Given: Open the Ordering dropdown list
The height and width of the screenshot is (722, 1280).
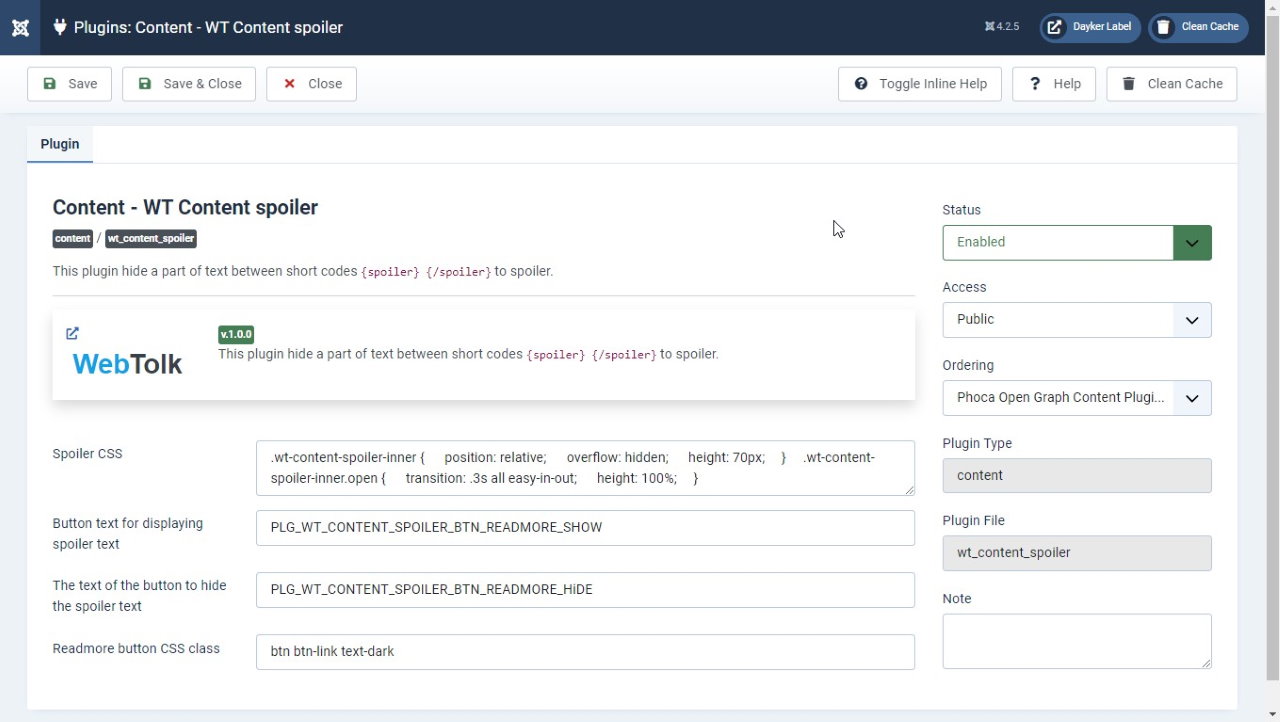Looking at the screenshot, I should click(1077, 398).
